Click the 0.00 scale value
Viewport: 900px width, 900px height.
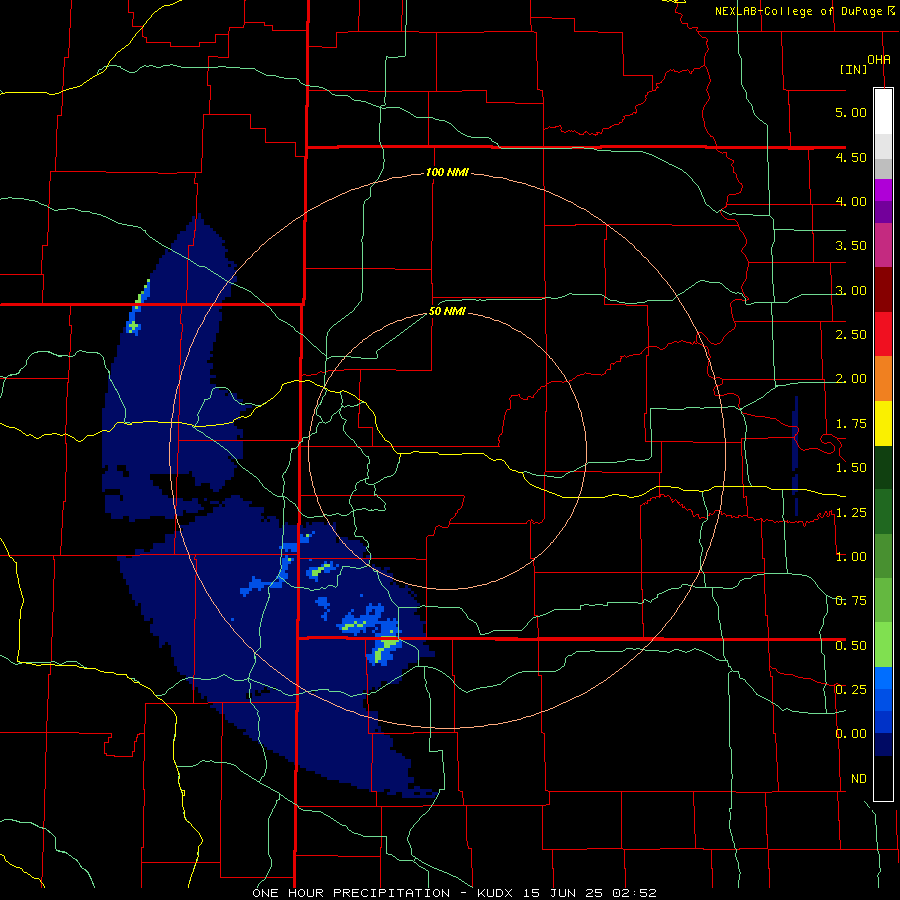851,734
